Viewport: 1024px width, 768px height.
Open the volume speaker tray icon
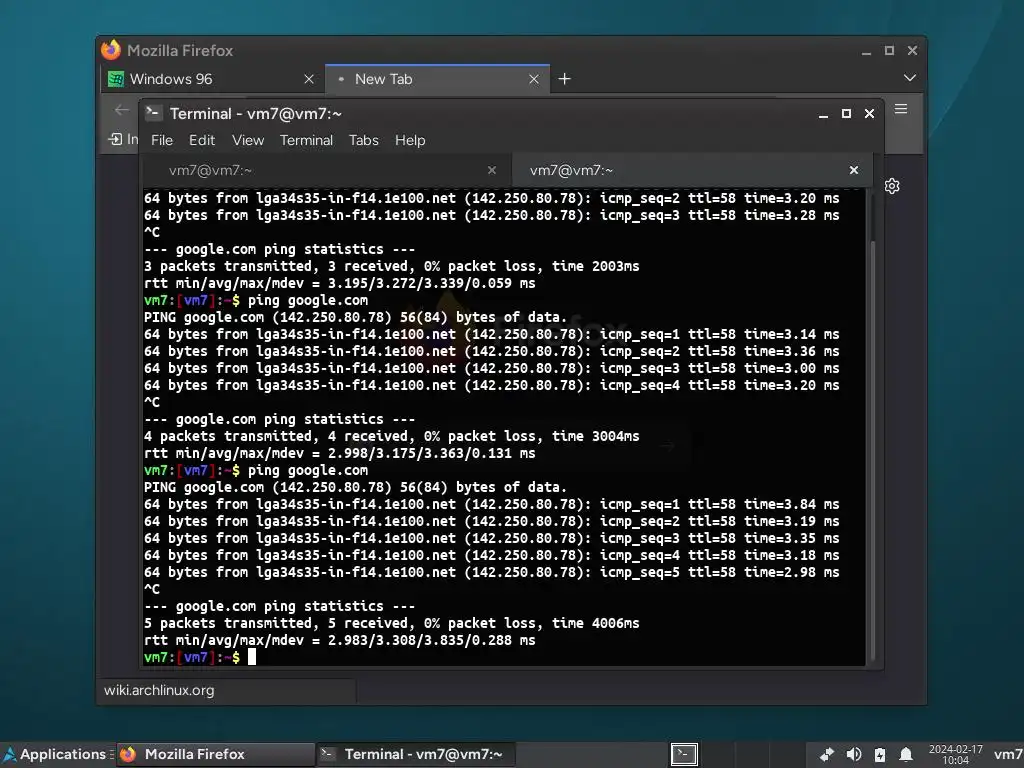pyautogui.click(x=854, y=755)
